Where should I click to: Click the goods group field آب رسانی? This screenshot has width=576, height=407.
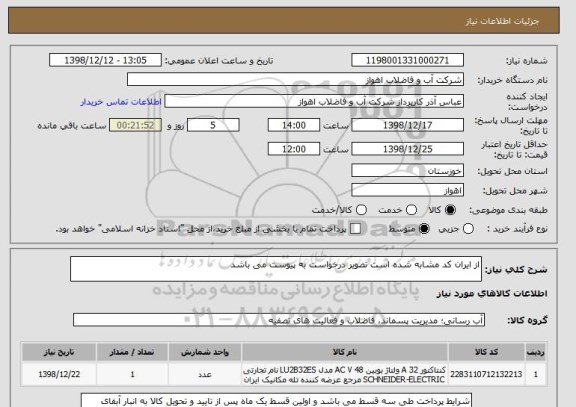tap(279, 320)
